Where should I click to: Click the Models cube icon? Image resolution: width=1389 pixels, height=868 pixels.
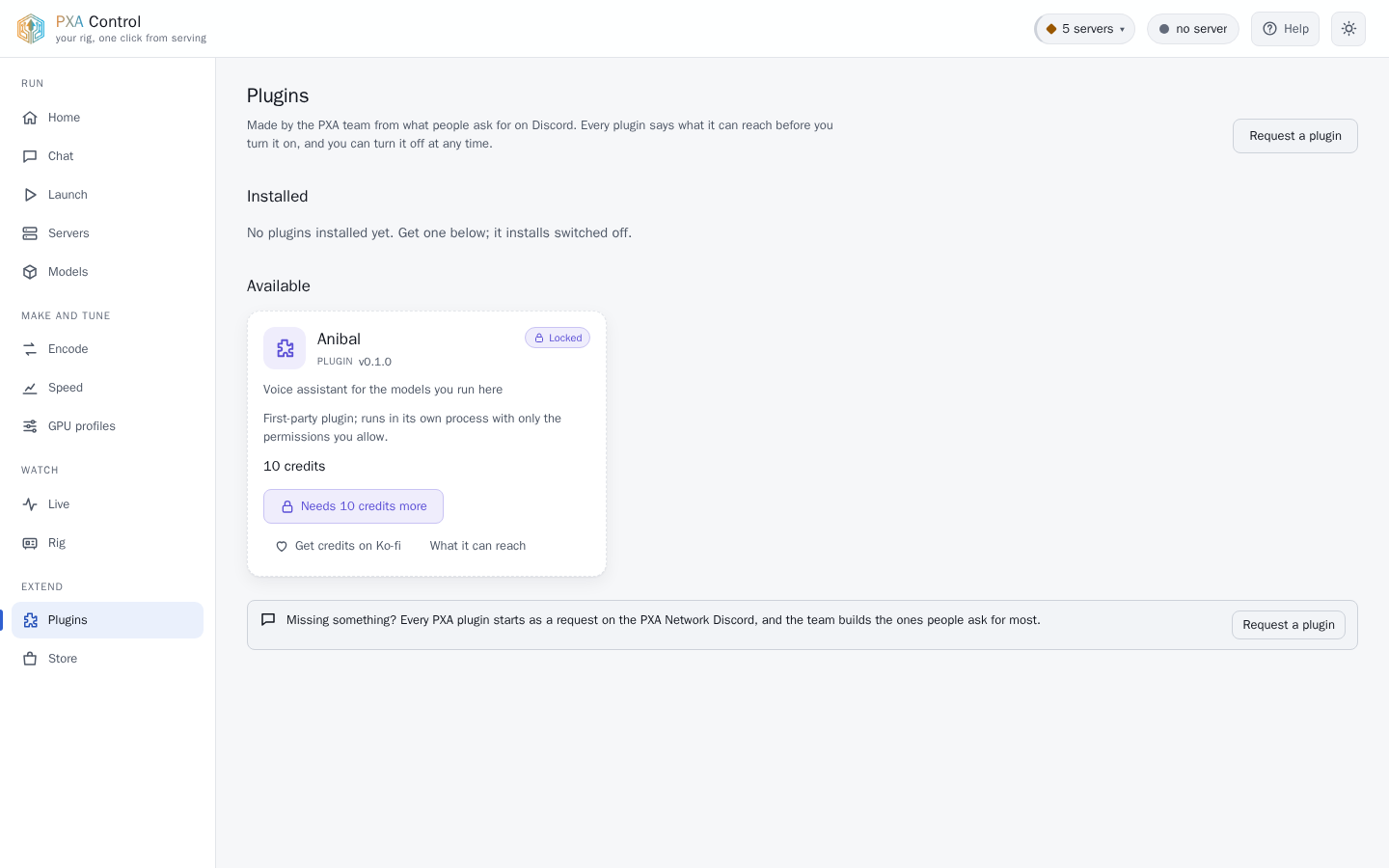[x=30, y=272]
